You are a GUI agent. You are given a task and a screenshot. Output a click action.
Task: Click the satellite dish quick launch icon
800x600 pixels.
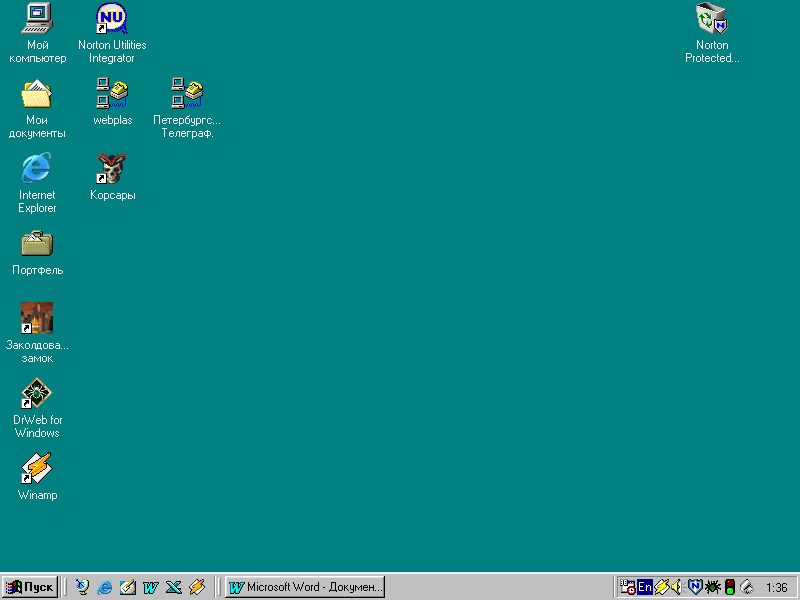coord(82,587)
